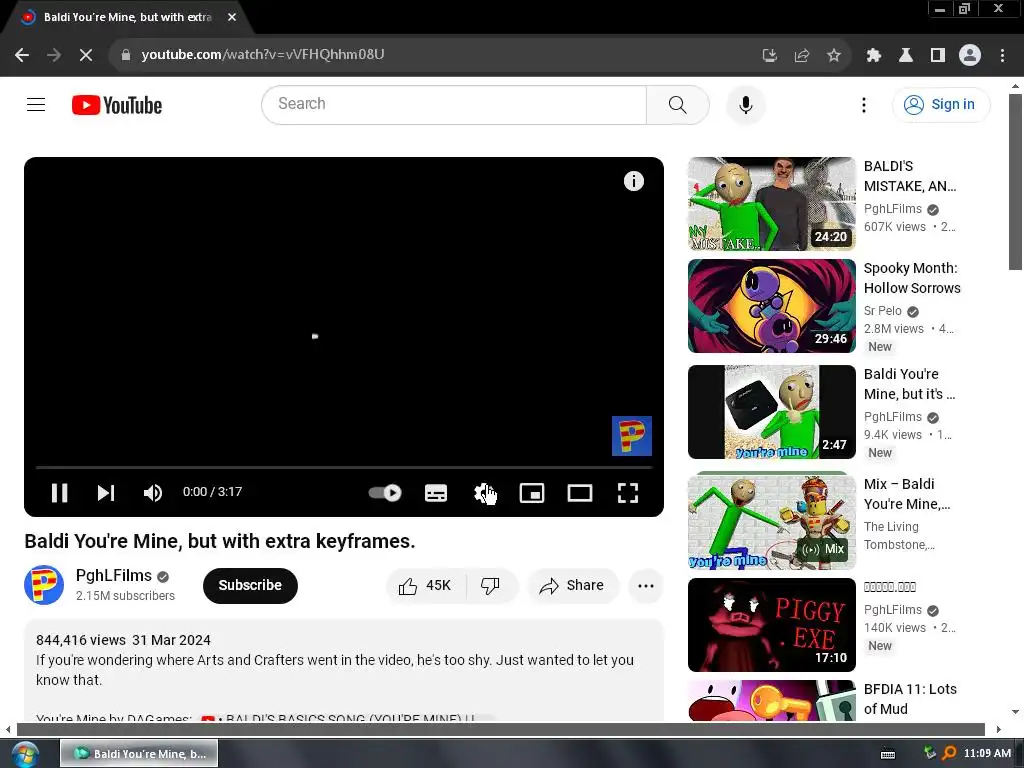
Task: Focus the YouTube search field
Action: [454, 104]
